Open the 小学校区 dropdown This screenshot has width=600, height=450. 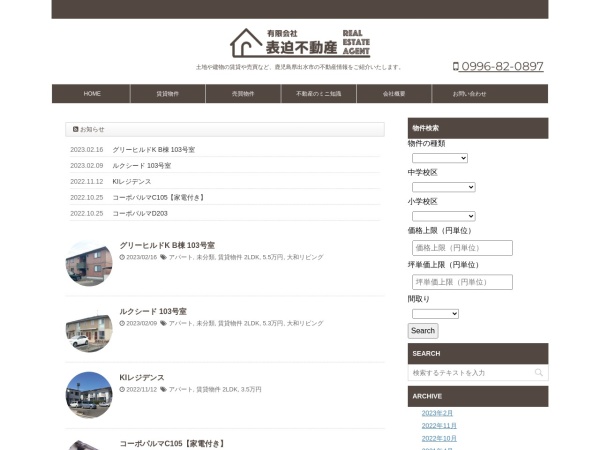443,216
